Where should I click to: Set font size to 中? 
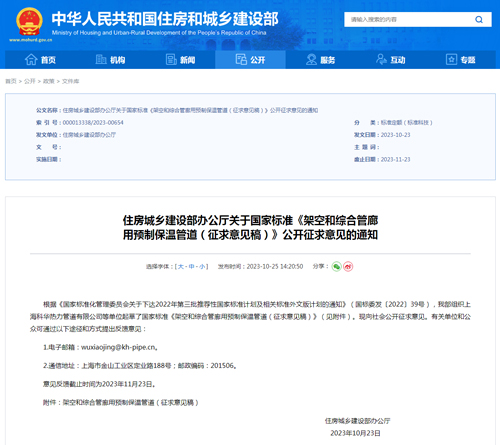tap(191, 267)
